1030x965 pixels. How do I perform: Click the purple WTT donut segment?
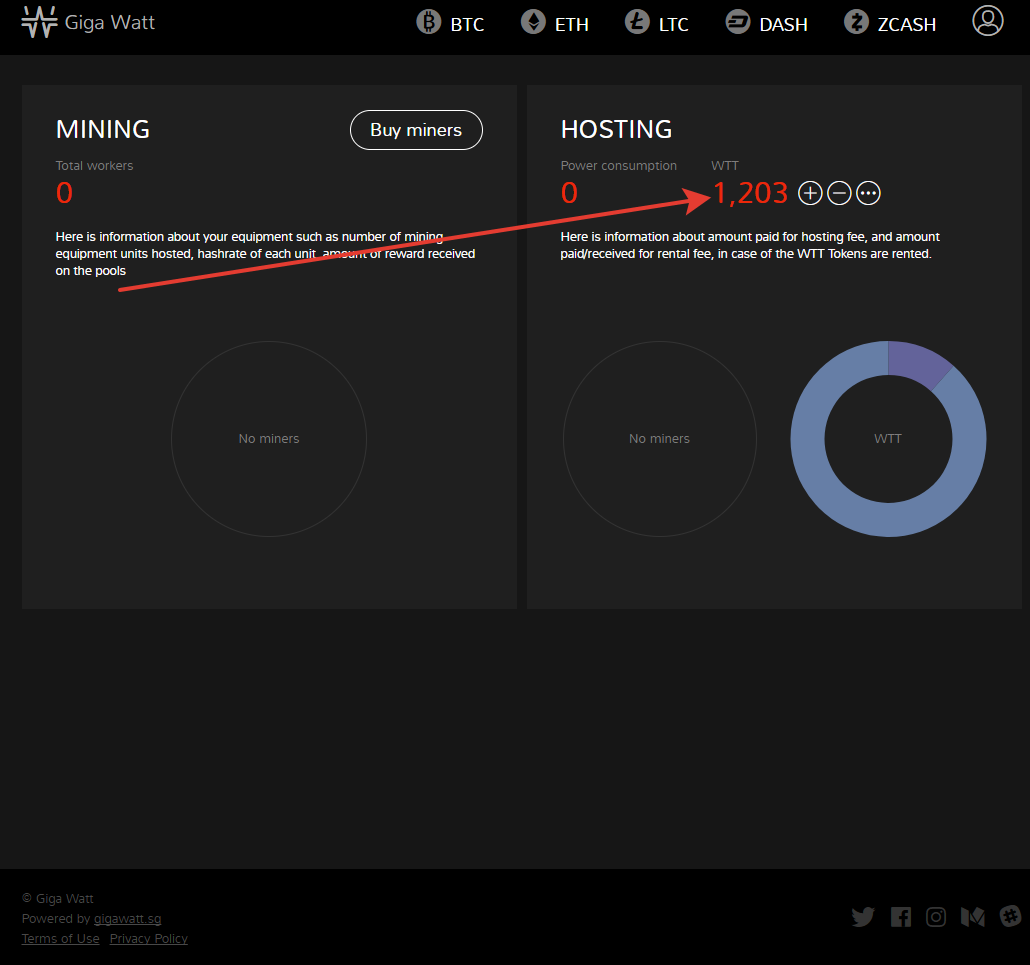pyautogui.click(x=917, y=364)
